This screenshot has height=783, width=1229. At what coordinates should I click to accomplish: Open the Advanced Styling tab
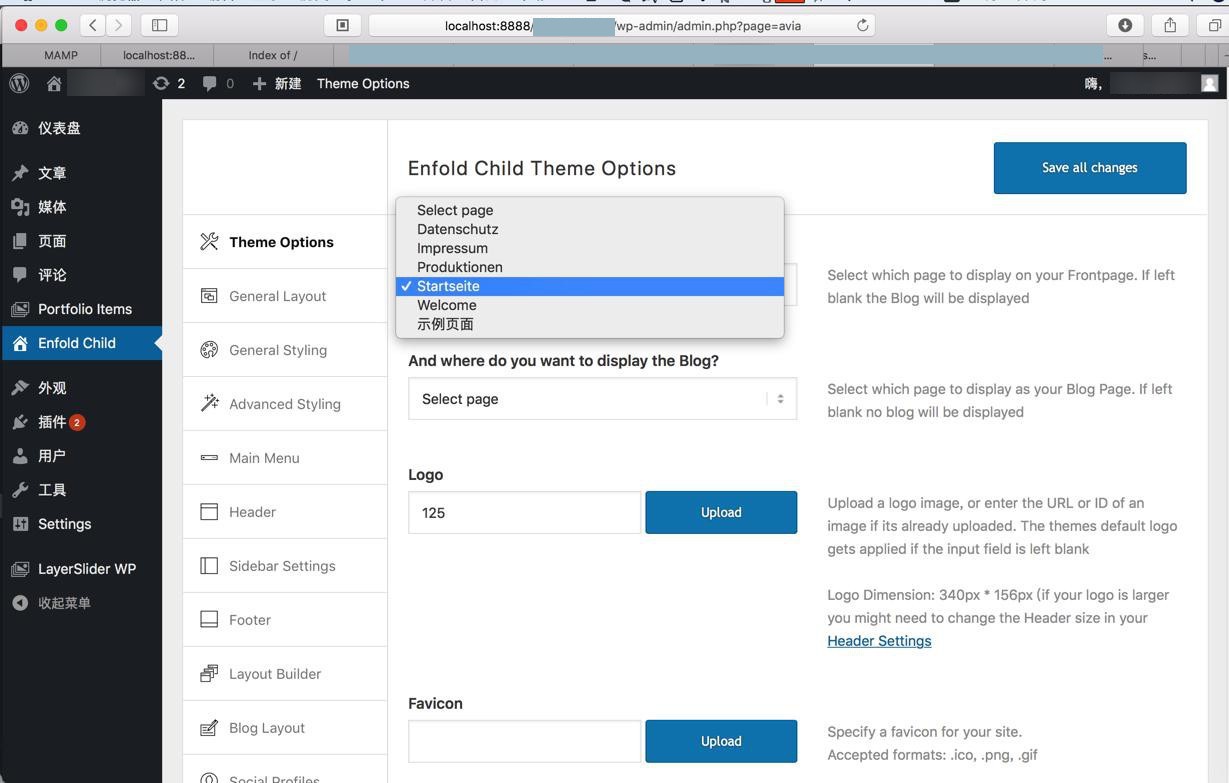click(285, 404)
